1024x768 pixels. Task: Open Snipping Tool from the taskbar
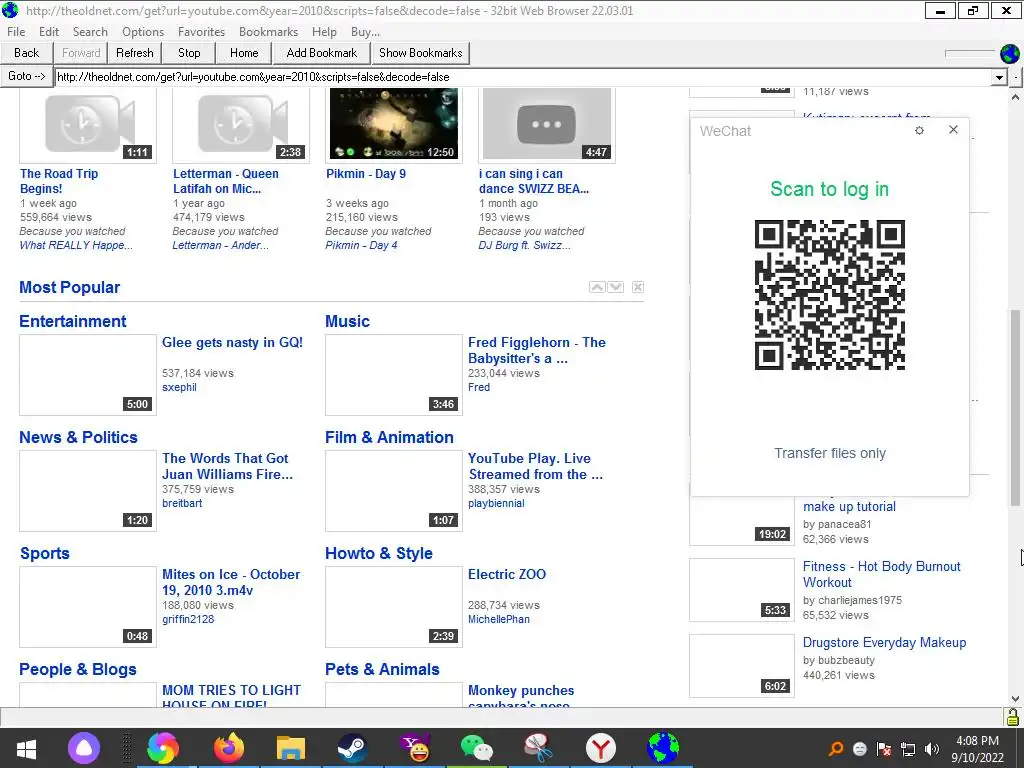tap(539, 748)
